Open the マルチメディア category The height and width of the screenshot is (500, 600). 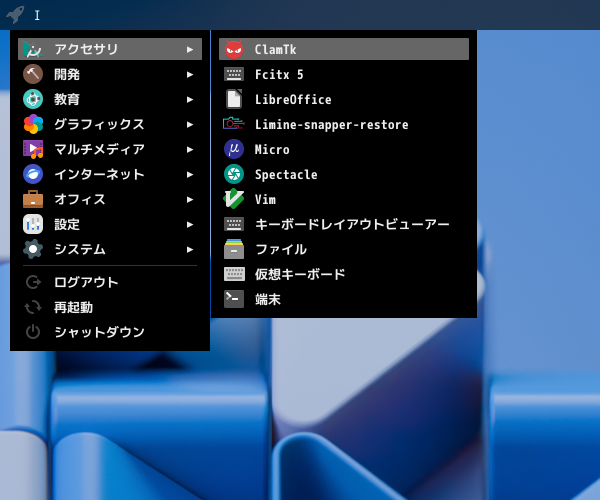click(110, 149)
